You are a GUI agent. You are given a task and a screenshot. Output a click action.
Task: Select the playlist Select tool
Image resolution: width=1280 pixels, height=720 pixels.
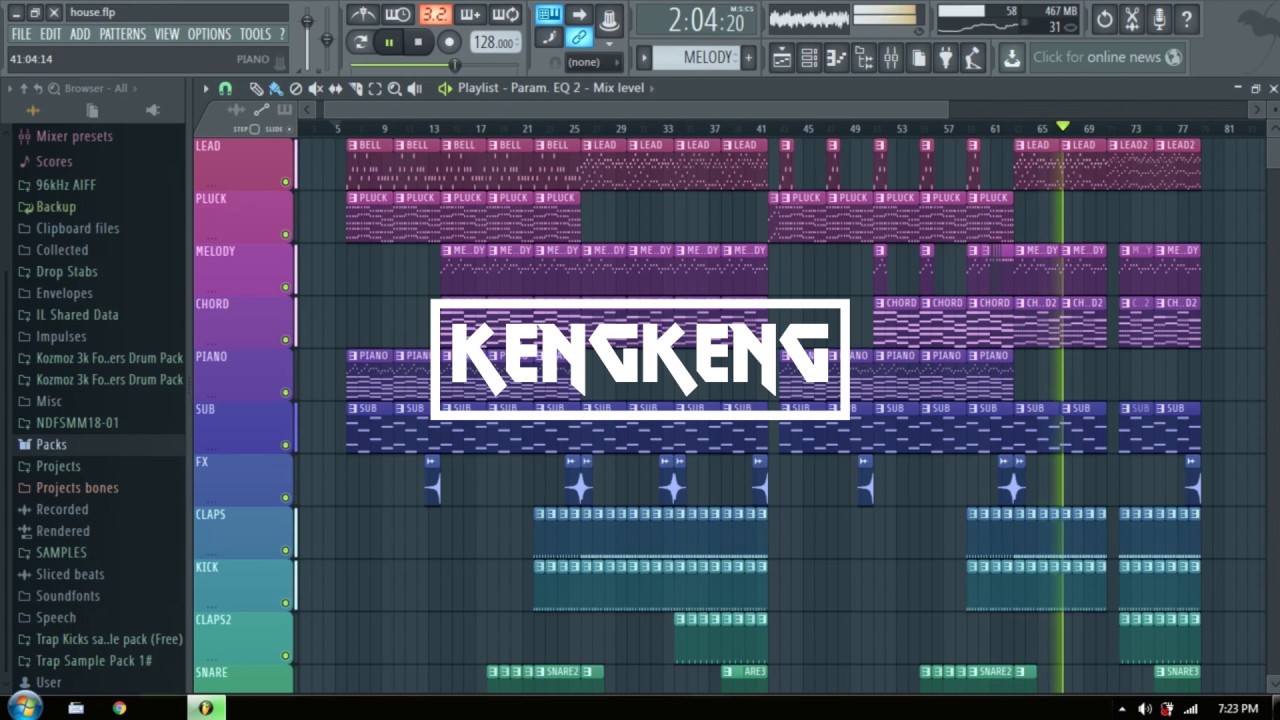coord(375,89)
